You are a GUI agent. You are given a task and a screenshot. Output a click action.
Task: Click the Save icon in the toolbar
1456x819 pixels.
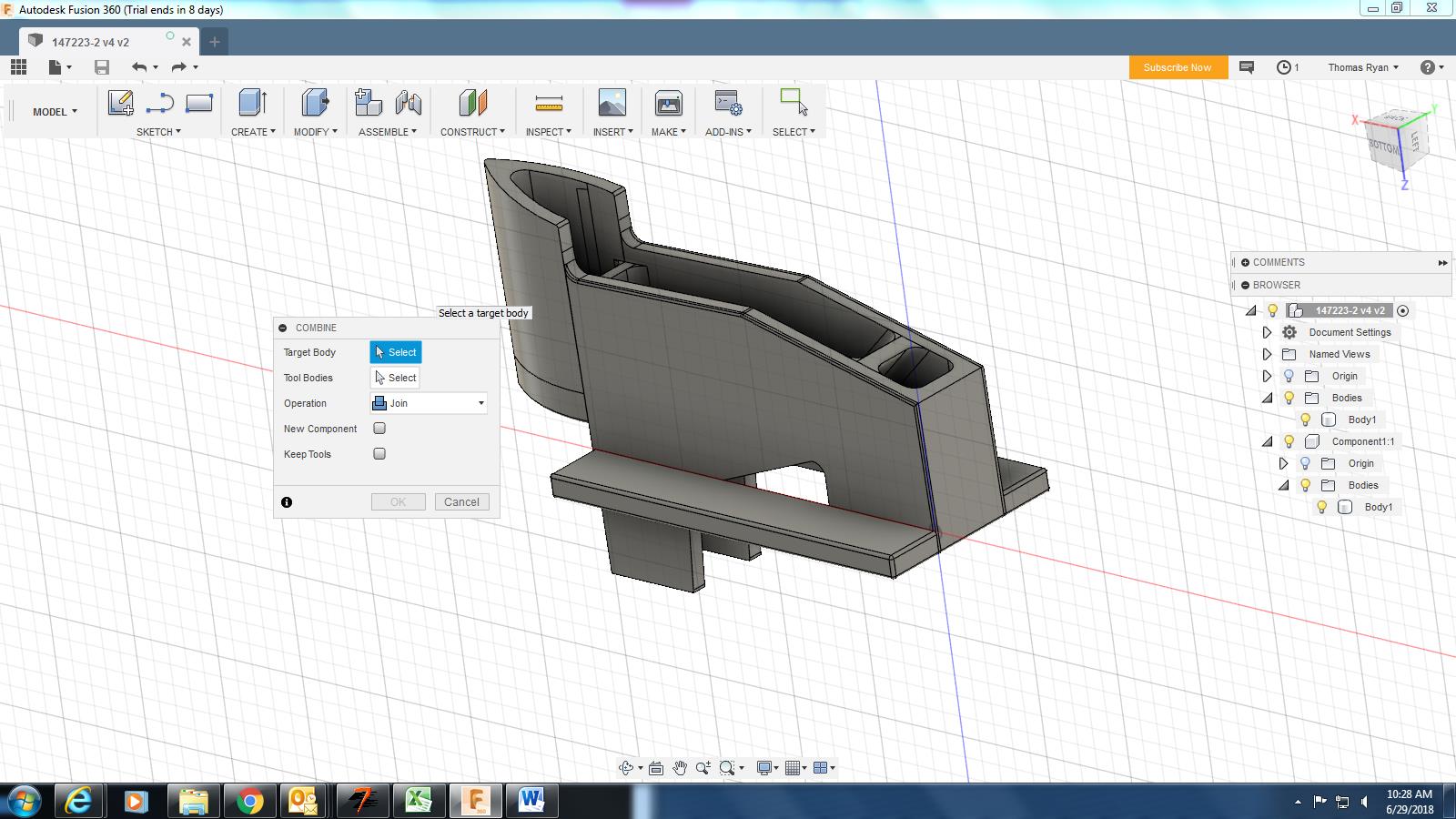(x=102, y=67)
